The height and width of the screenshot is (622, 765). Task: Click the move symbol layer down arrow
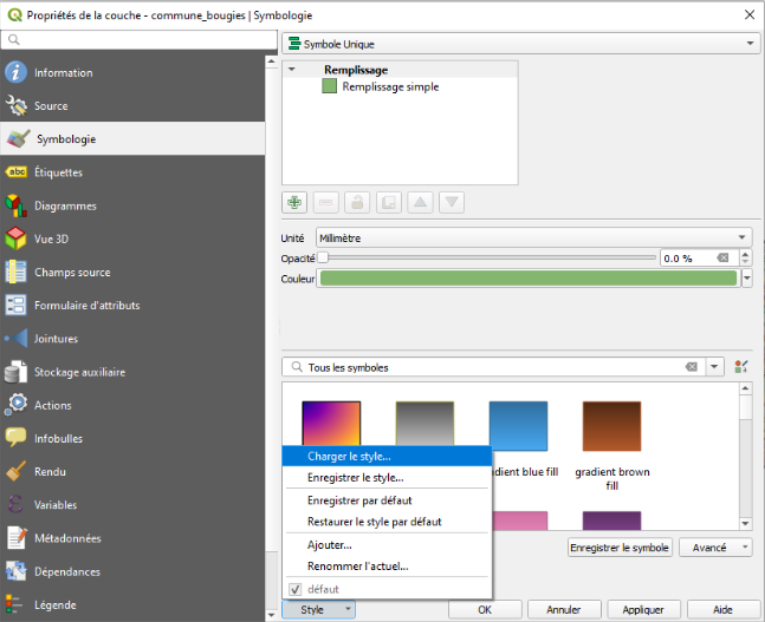pos(452,202)
